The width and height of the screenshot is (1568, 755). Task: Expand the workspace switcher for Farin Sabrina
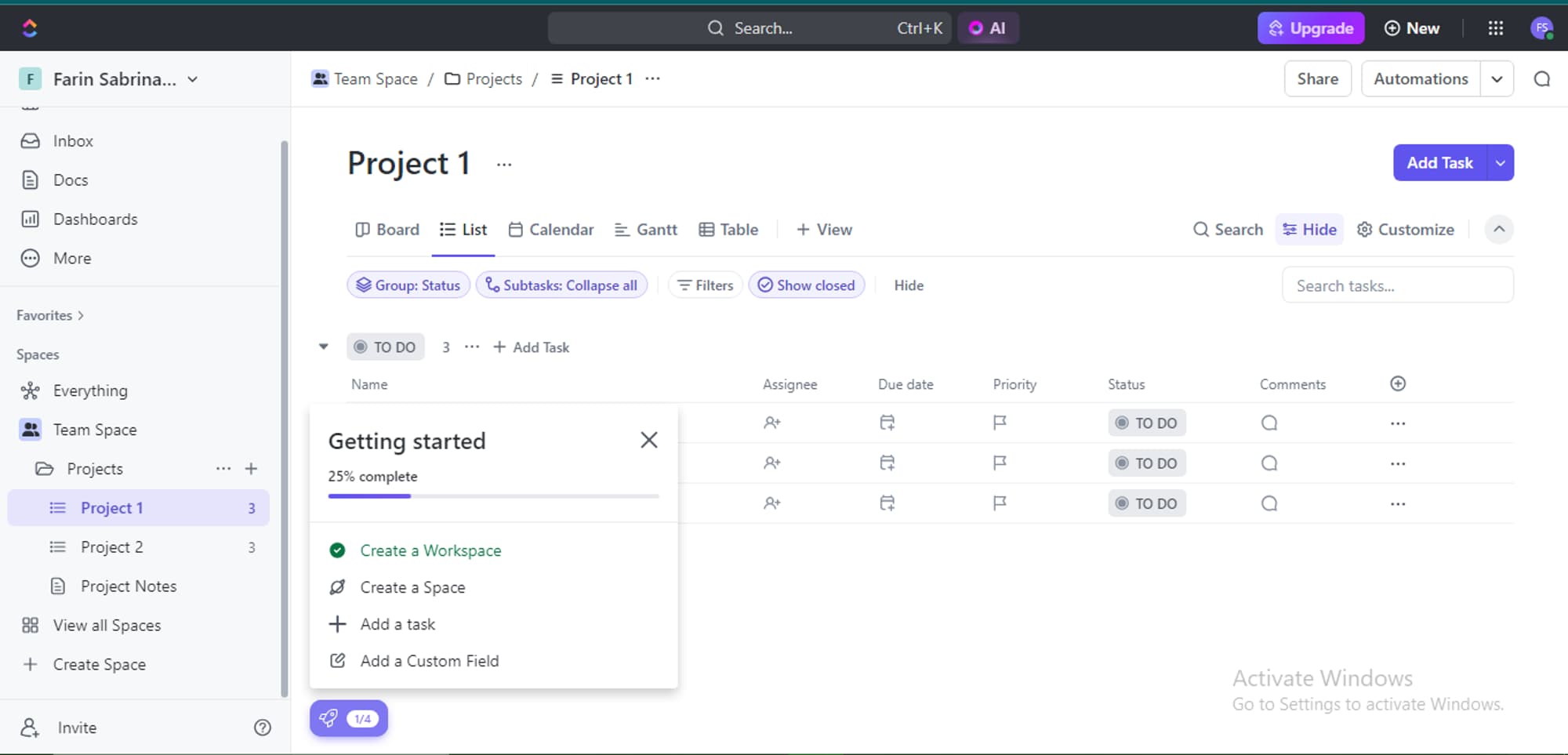tap(193, 78)
